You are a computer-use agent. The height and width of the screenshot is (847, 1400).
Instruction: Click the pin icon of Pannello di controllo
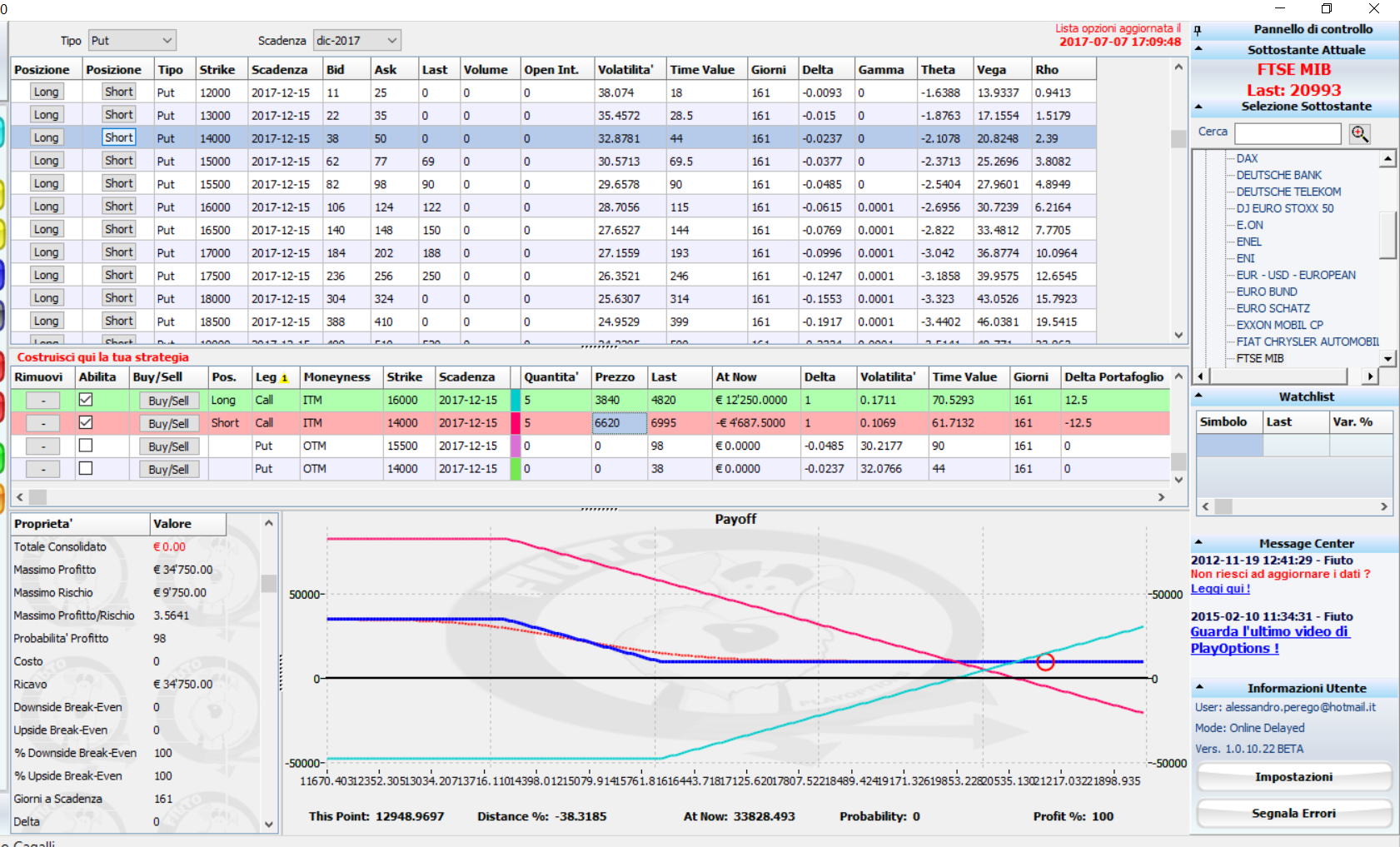1198,30
